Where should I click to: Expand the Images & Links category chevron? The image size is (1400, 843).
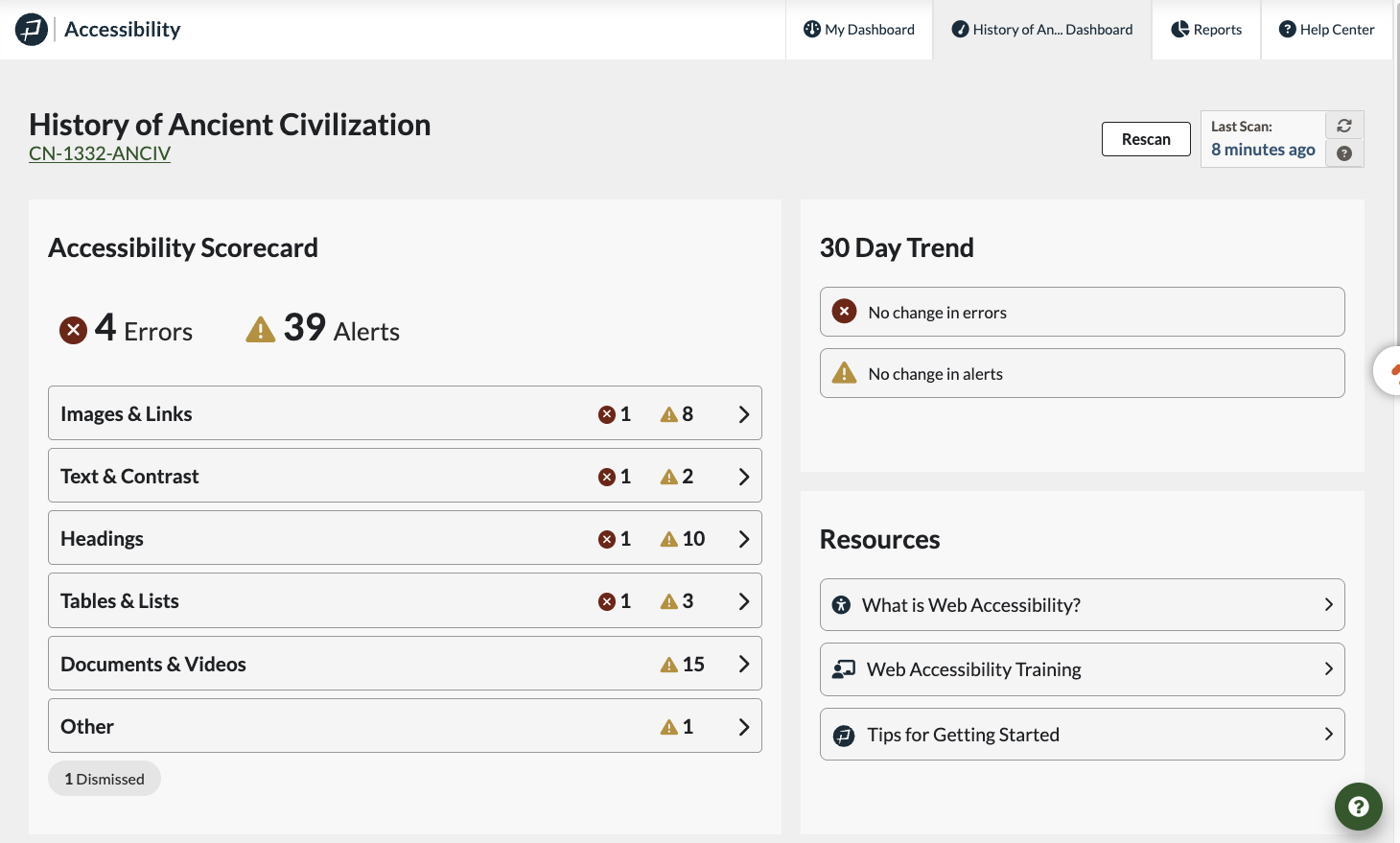[743, 414]
